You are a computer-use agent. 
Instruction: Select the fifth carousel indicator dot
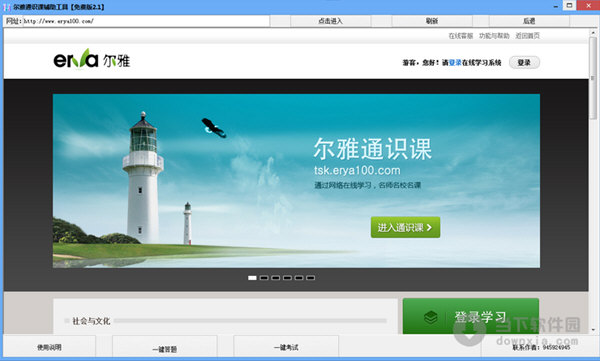click(299, 278)
